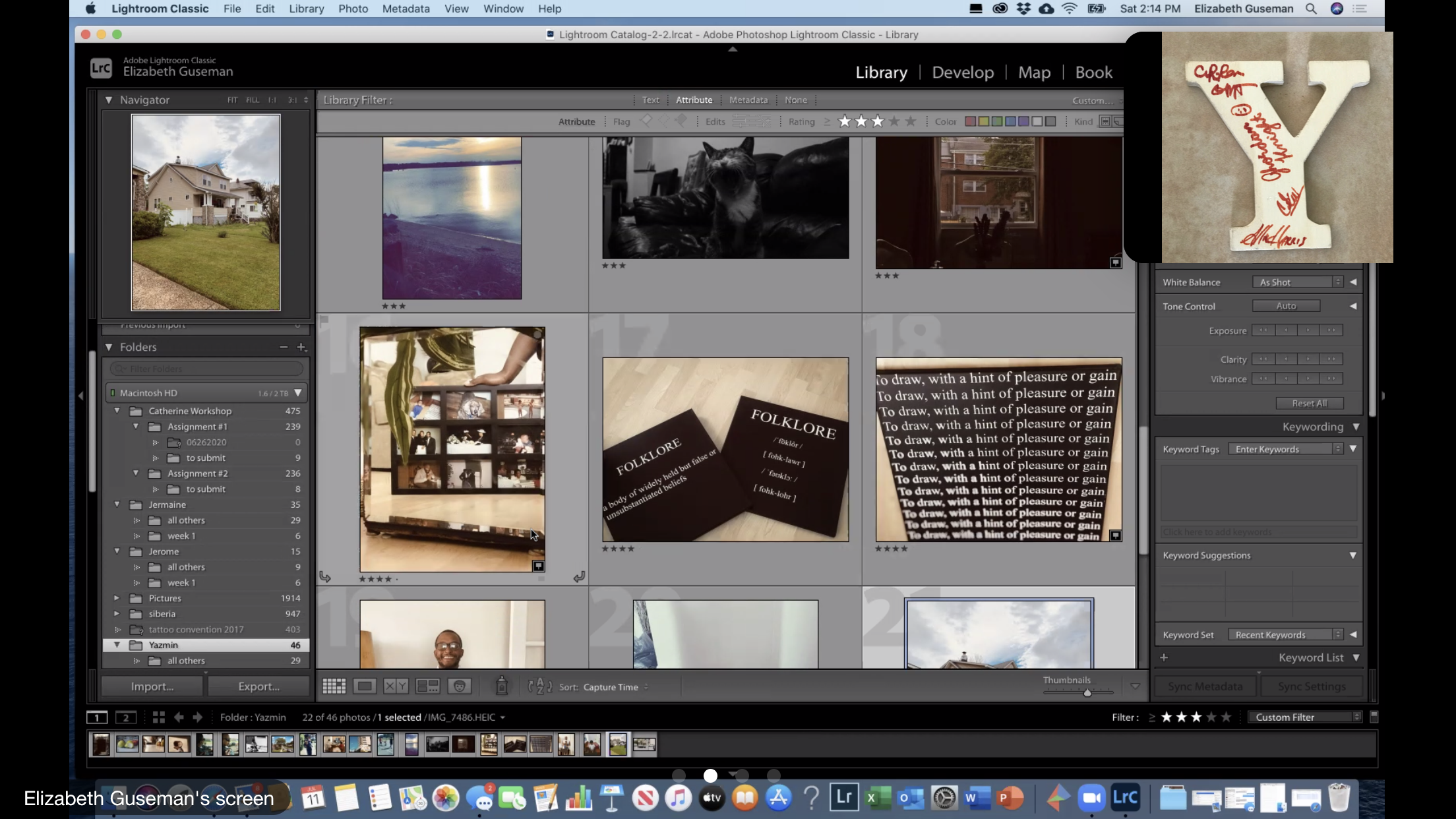This screenshot has width=1456, height=819.
Task: Click Lightroom Classic LrC dock icon
Action: (x=1125, y=798)
